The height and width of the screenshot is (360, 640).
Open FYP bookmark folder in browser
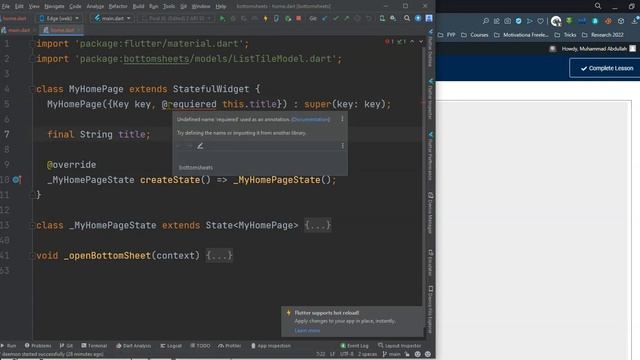pos(447,35)
